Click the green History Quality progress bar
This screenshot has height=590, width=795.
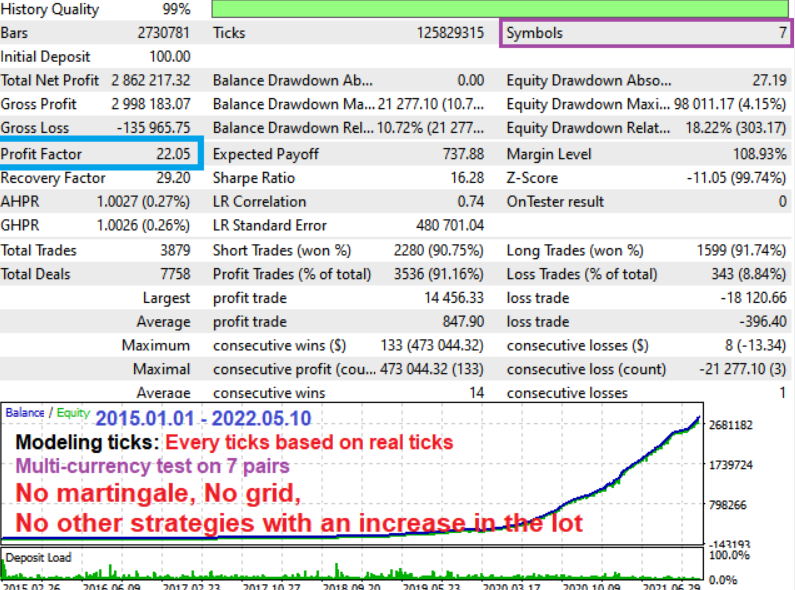point(500,10)
